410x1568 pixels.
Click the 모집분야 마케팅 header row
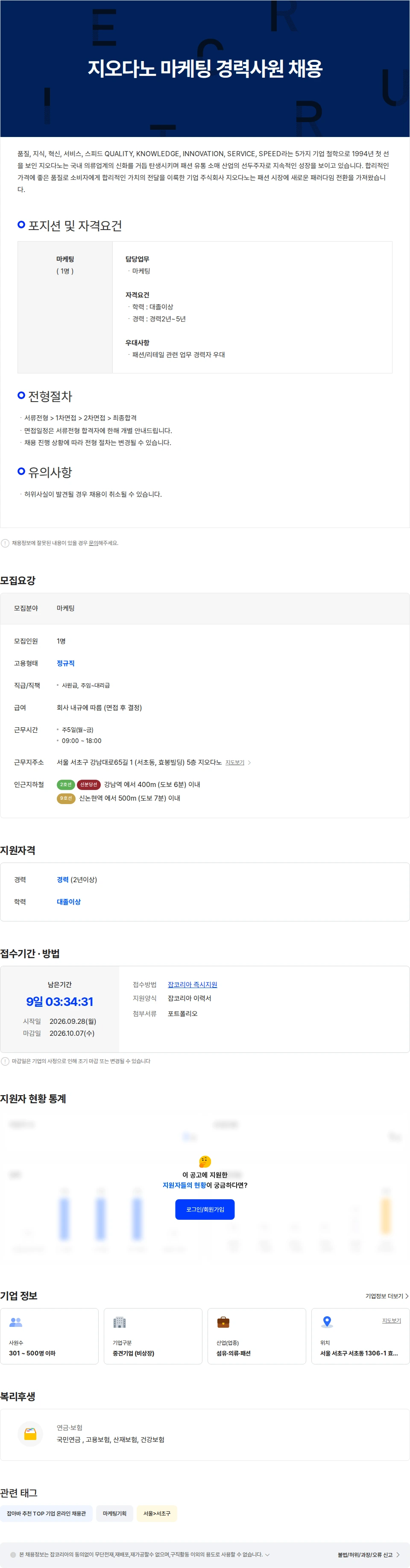[x=205, y=608]
